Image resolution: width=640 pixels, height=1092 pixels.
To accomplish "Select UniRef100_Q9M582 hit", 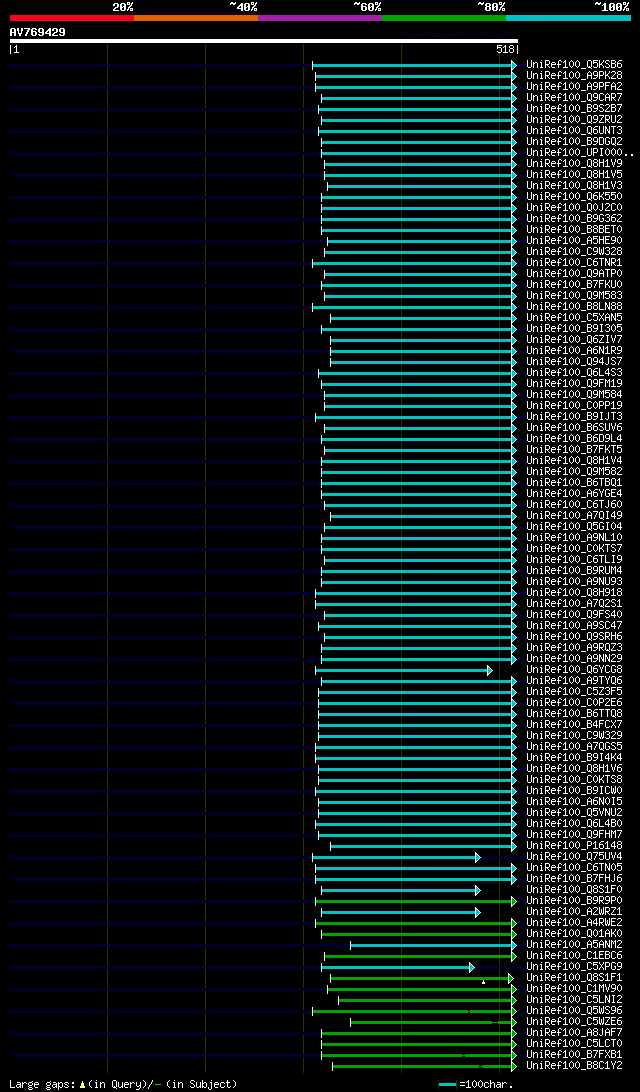I will [x=575, y=471].
